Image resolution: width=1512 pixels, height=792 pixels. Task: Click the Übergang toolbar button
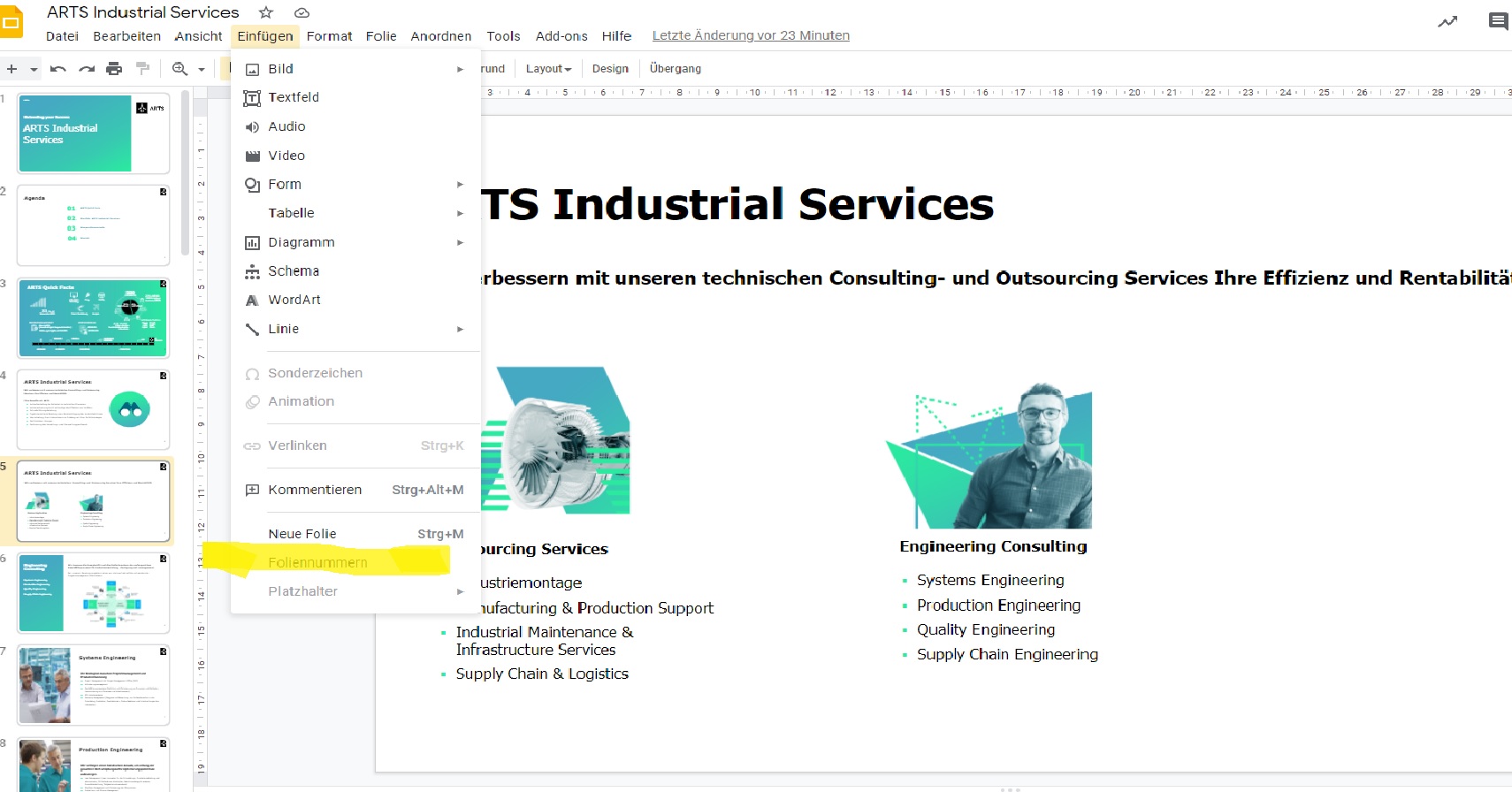pyautogui.click(x=676, y=69)
